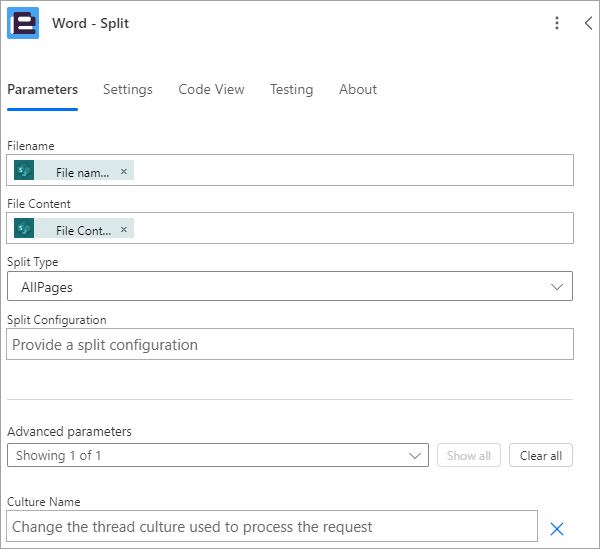
Task: Focus the Culture Name input field
Action: tap(272, 526)
